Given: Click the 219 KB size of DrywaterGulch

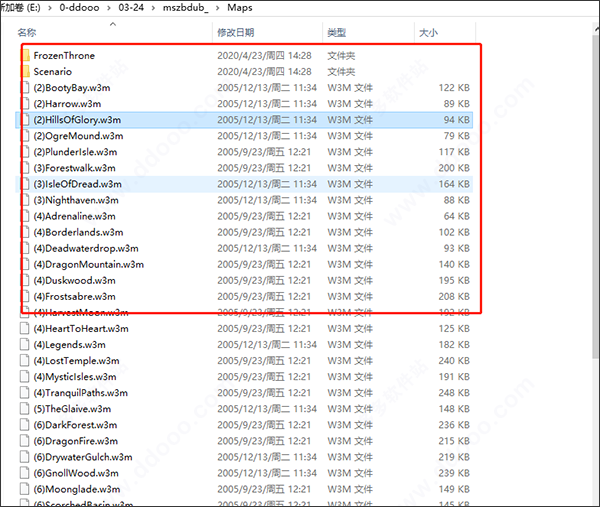Looking at the screenshot, I should click(x=454, y=457).
